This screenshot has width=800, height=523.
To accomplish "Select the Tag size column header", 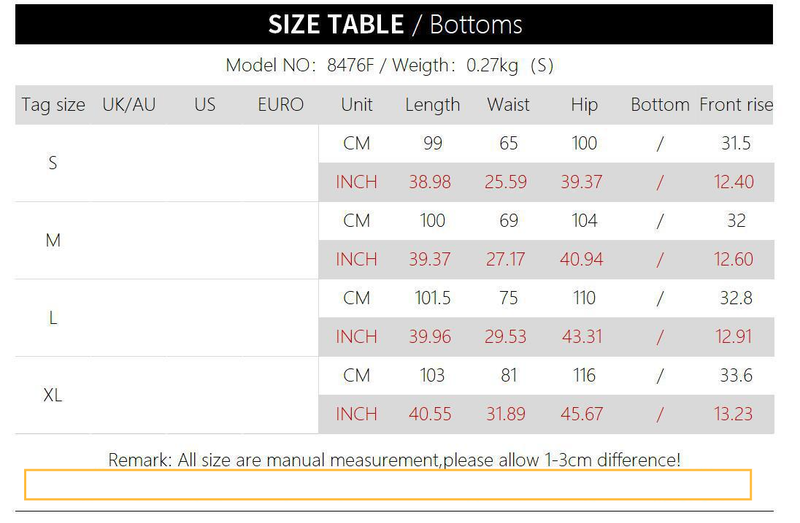I will point(53,105).
